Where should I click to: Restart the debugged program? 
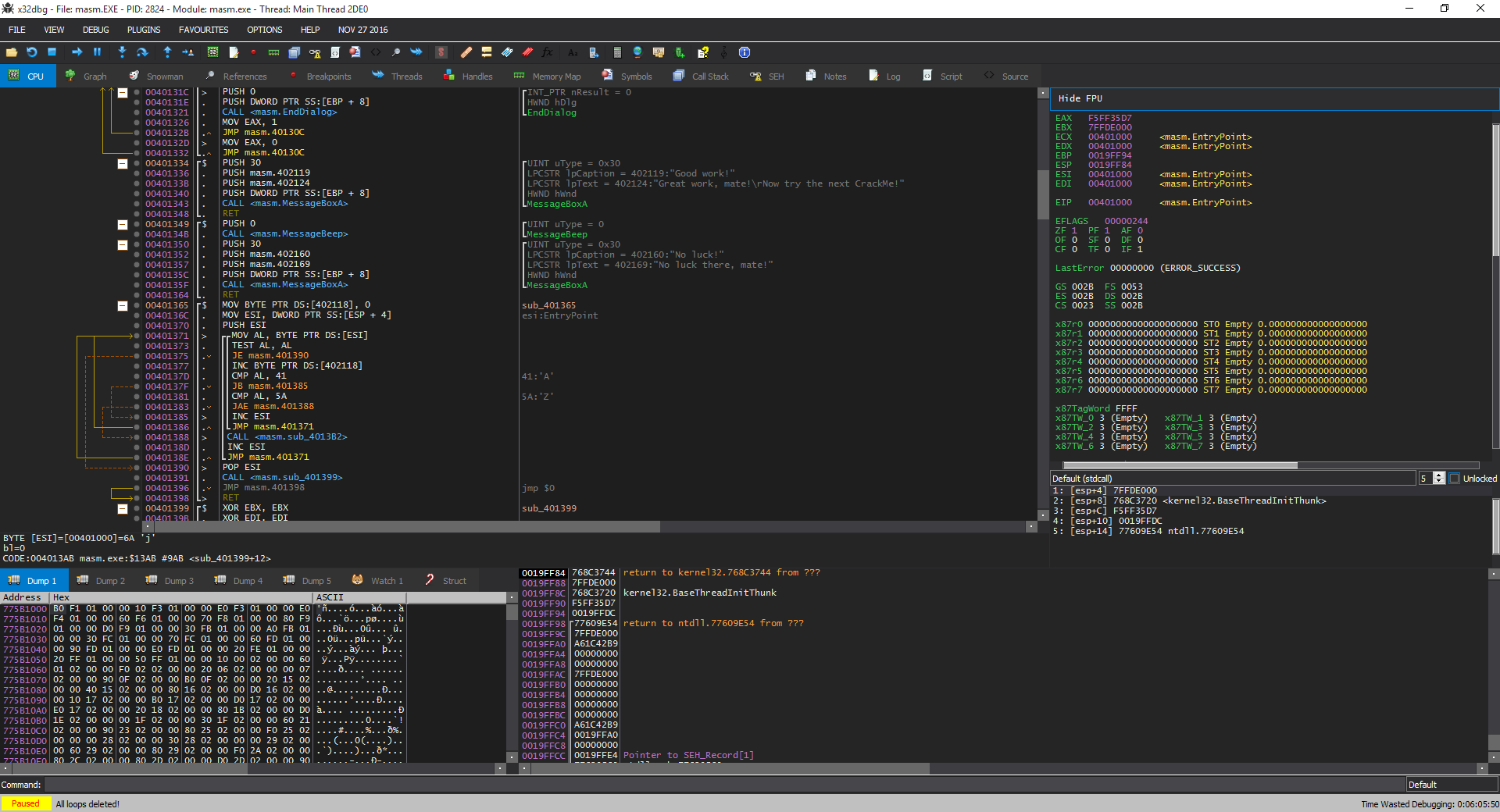pos(31,52)
